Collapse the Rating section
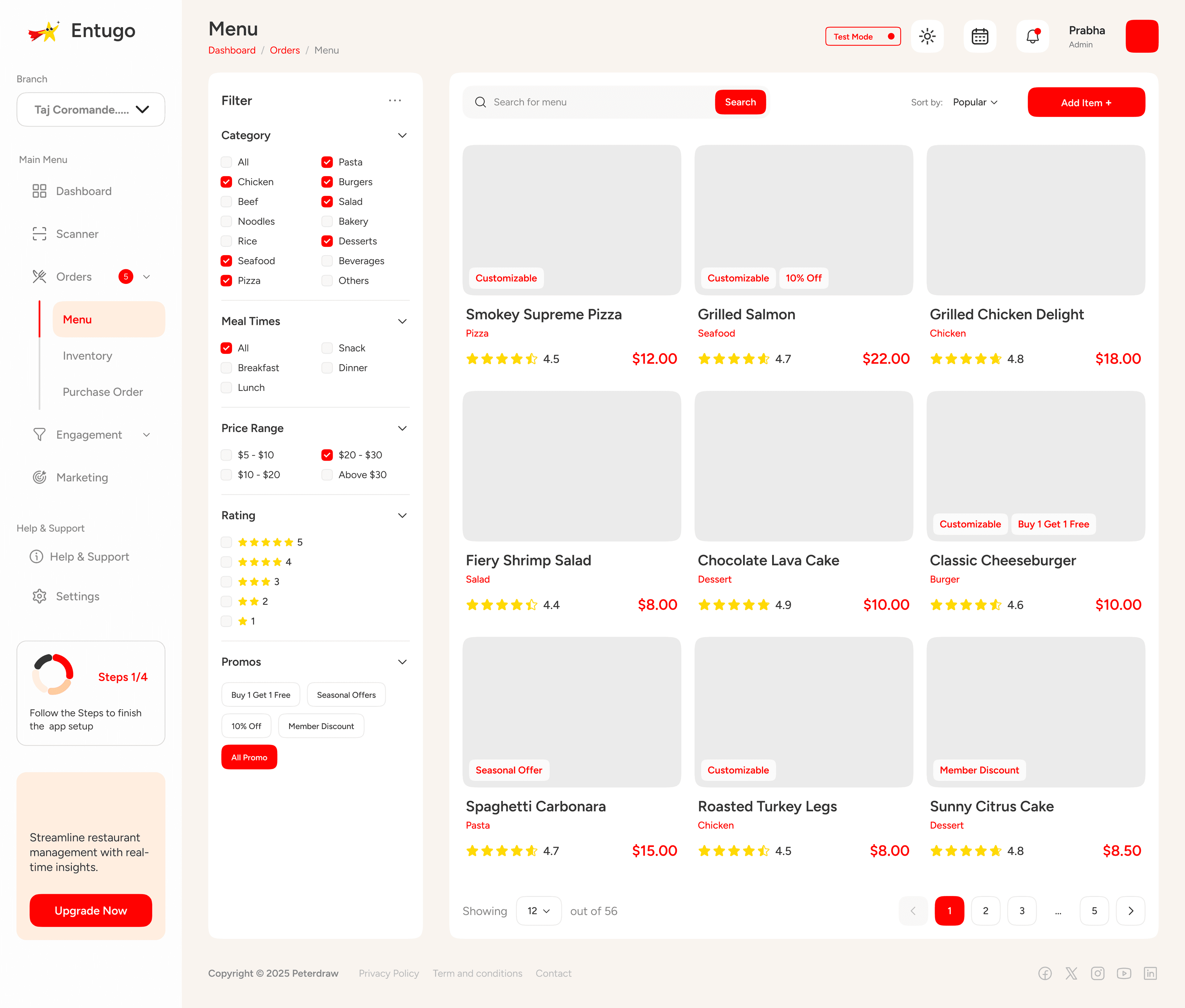This screenshot has height=1008, width=1185. tap(402, 516)
